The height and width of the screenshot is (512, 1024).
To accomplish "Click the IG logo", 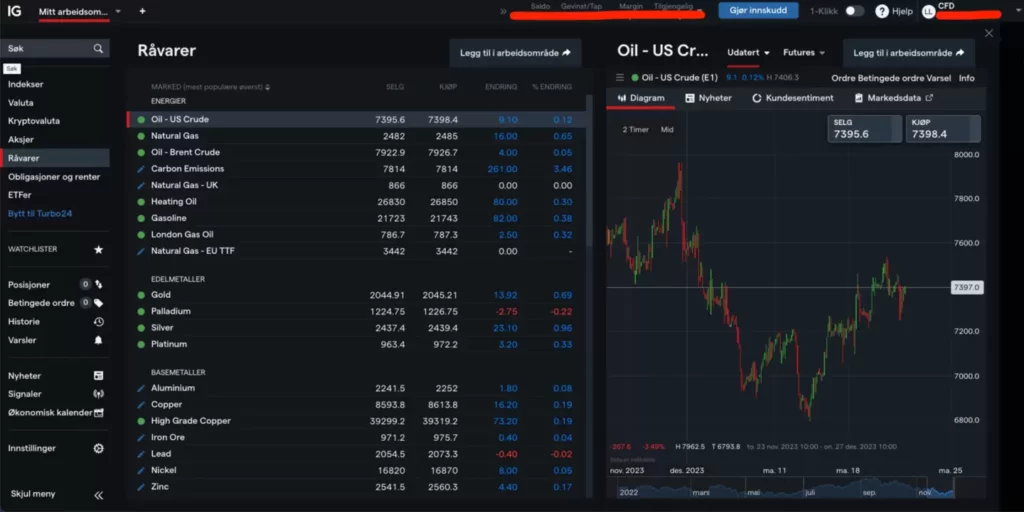I will click(x=14, y=11).
